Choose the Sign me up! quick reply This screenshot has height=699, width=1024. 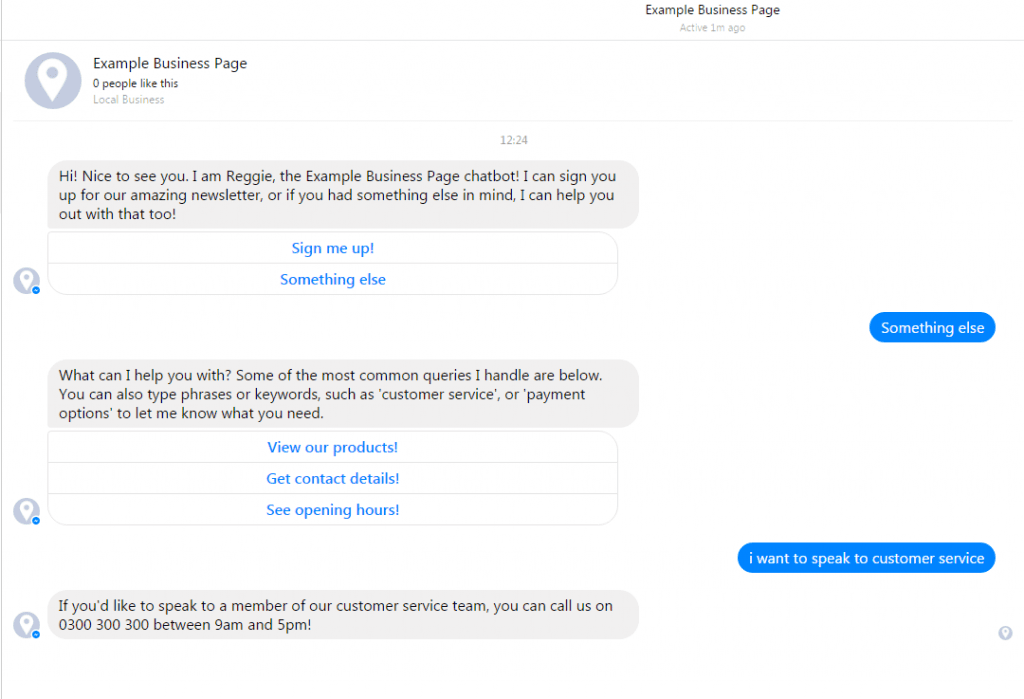coord(332,248)
